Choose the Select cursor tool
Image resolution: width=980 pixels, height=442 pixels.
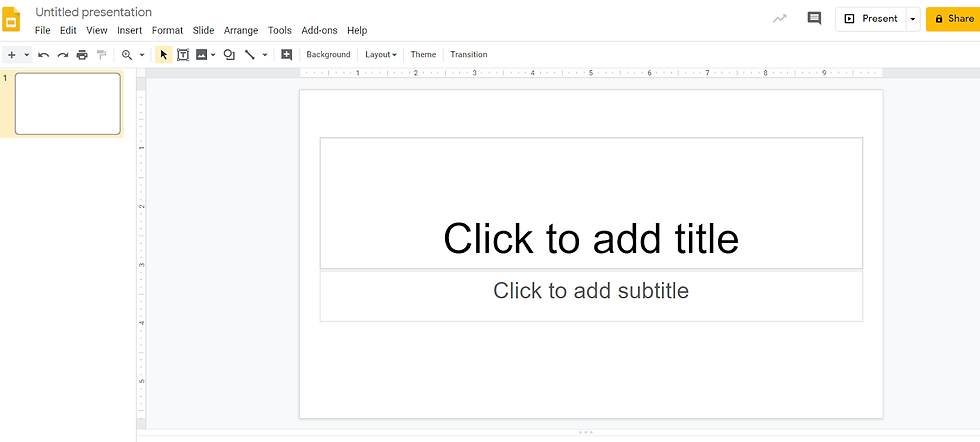[x=164, y=55]
